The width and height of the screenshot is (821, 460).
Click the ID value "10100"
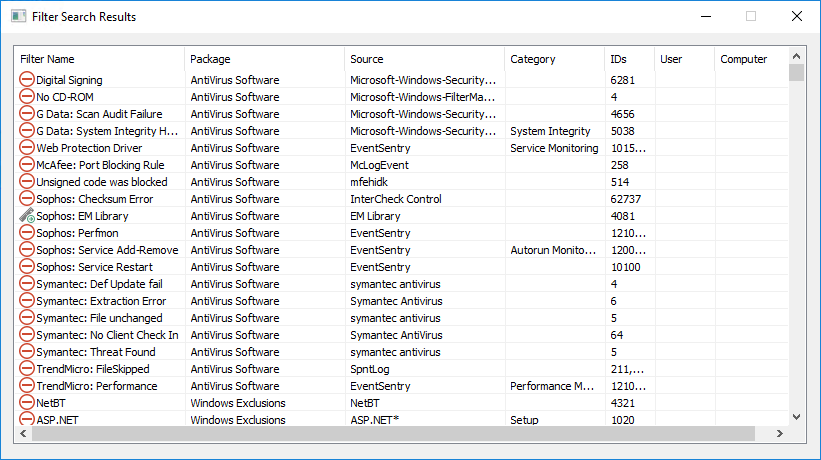(x=625, y=267)
